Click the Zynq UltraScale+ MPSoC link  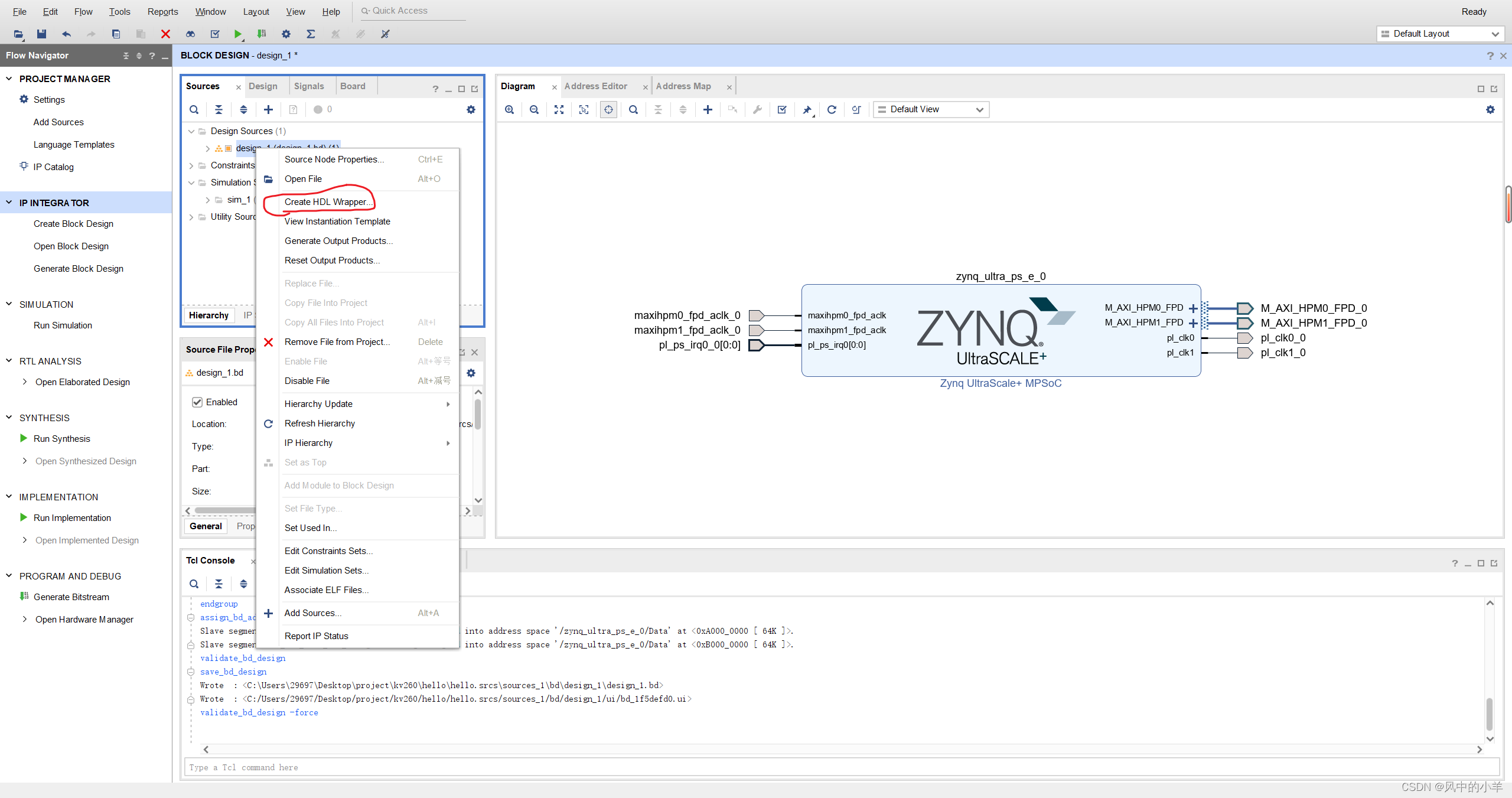click(1001, 383)
